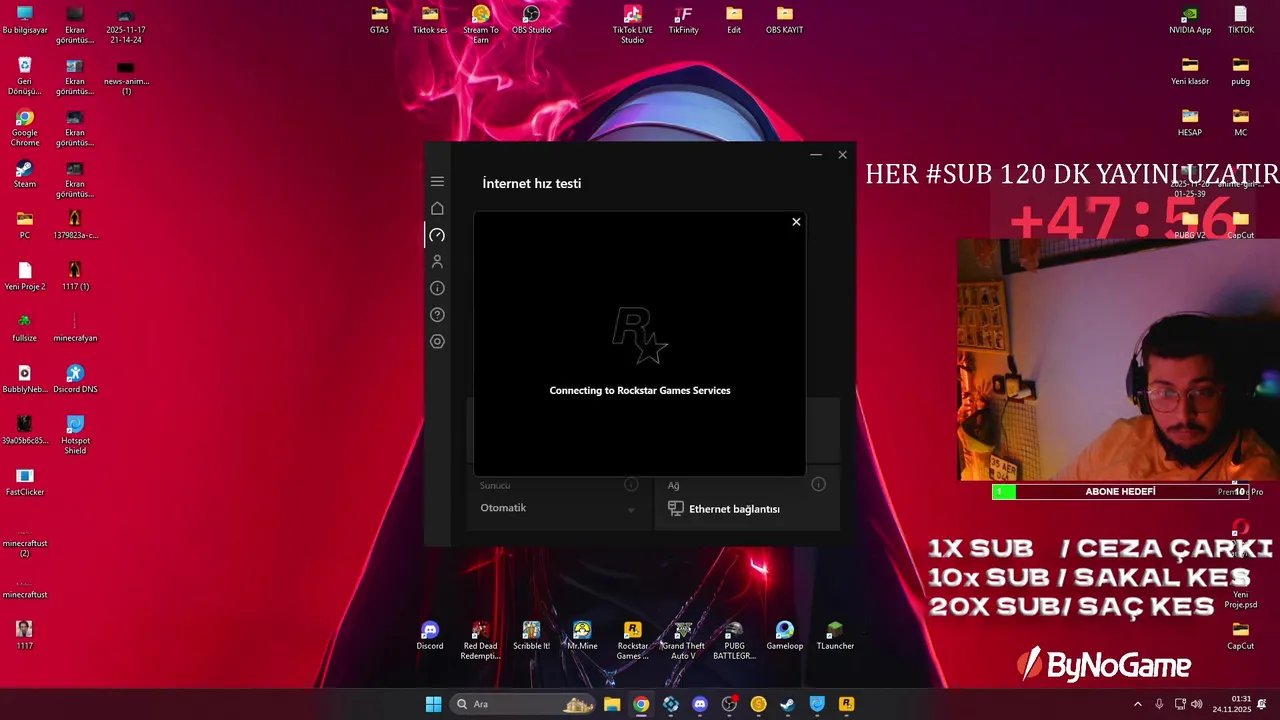Click the info circle icon in the sidebar
The height and width of the screenshot is (720, 1280).
tap(437, 288)
